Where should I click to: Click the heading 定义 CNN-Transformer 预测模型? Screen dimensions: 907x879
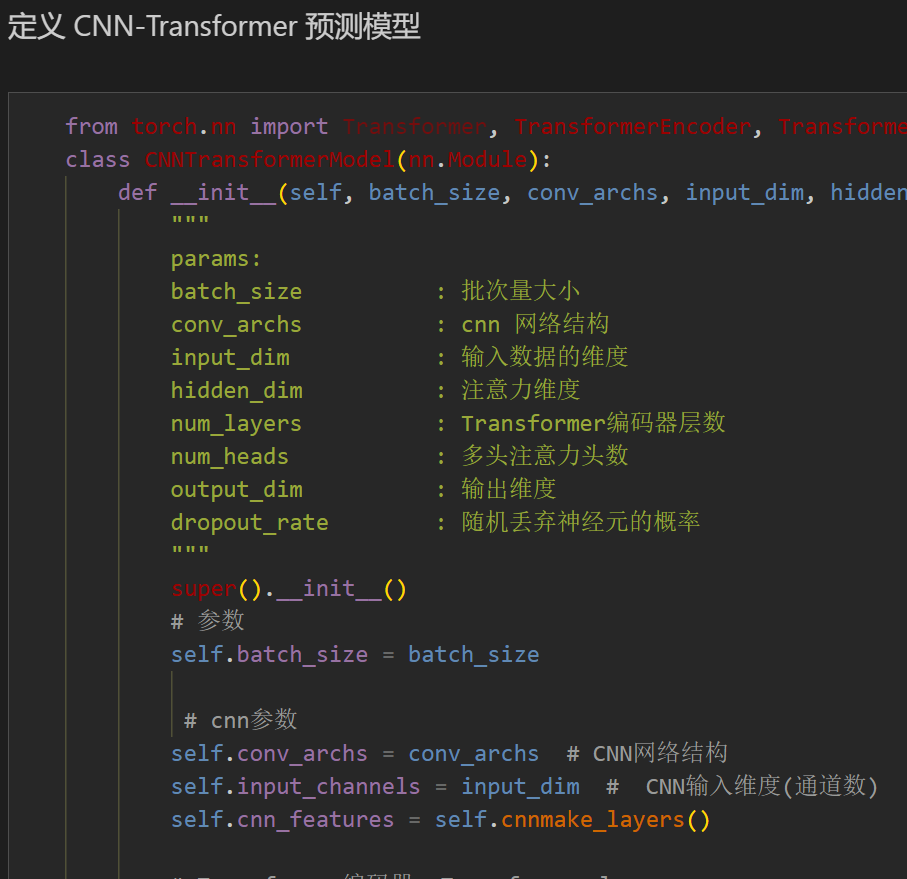[213, 26]
